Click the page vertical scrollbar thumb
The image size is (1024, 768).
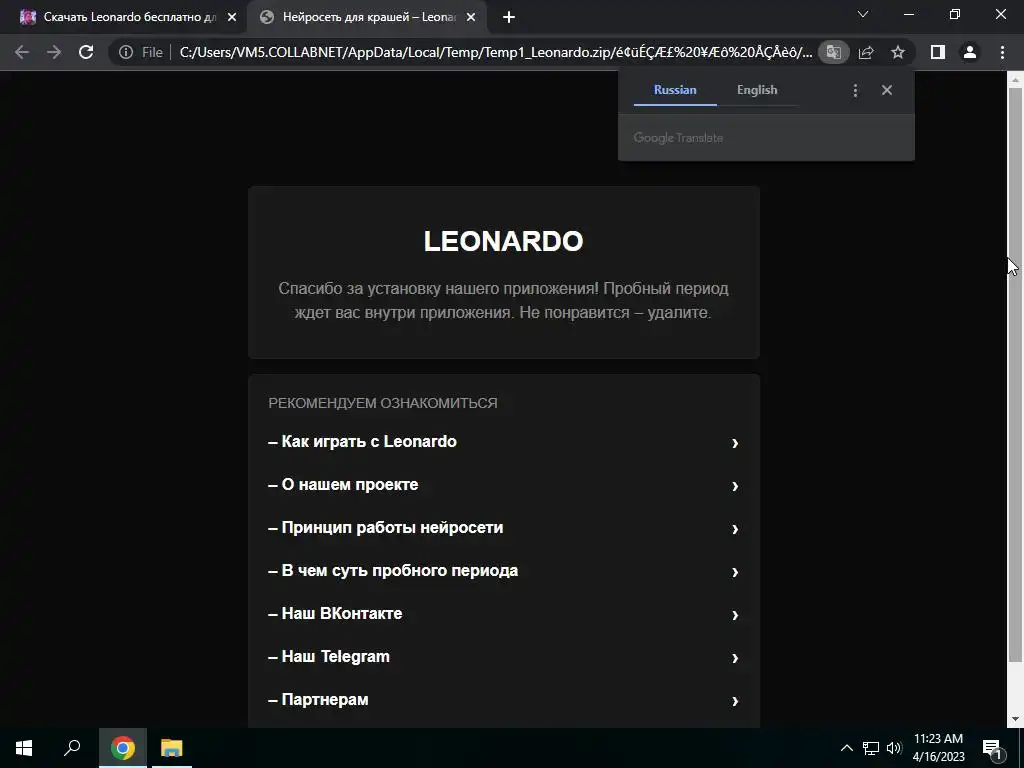coord(1015,375)
